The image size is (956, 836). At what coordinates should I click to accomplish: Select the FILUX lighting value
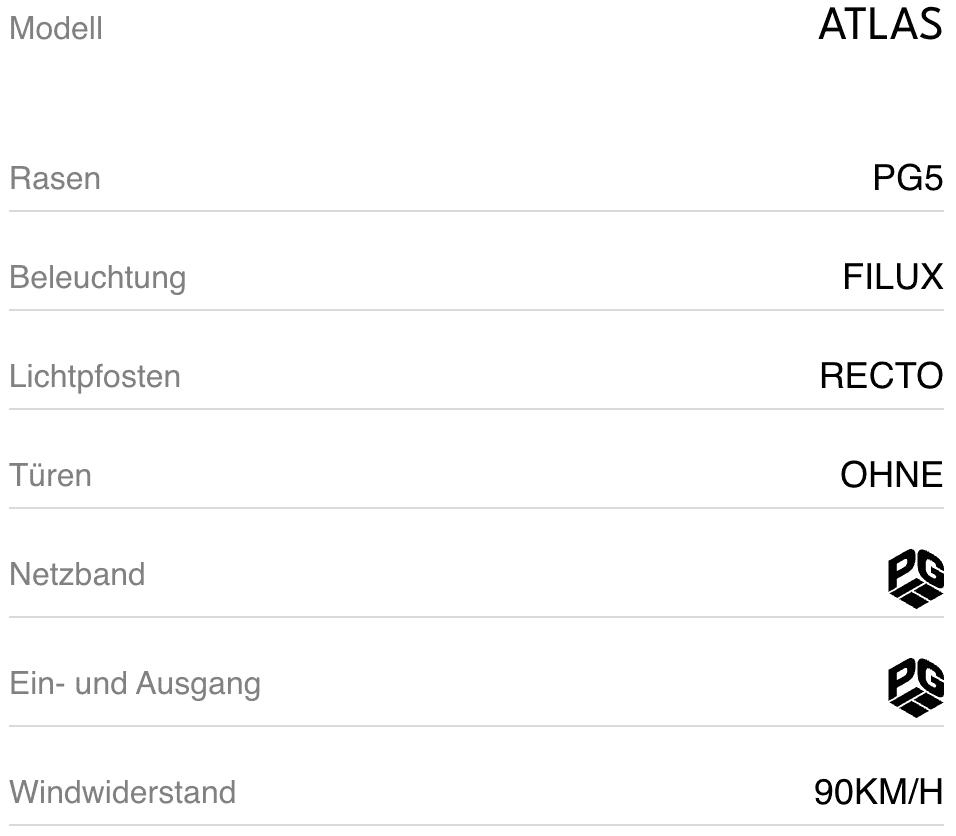coord(892,277)
